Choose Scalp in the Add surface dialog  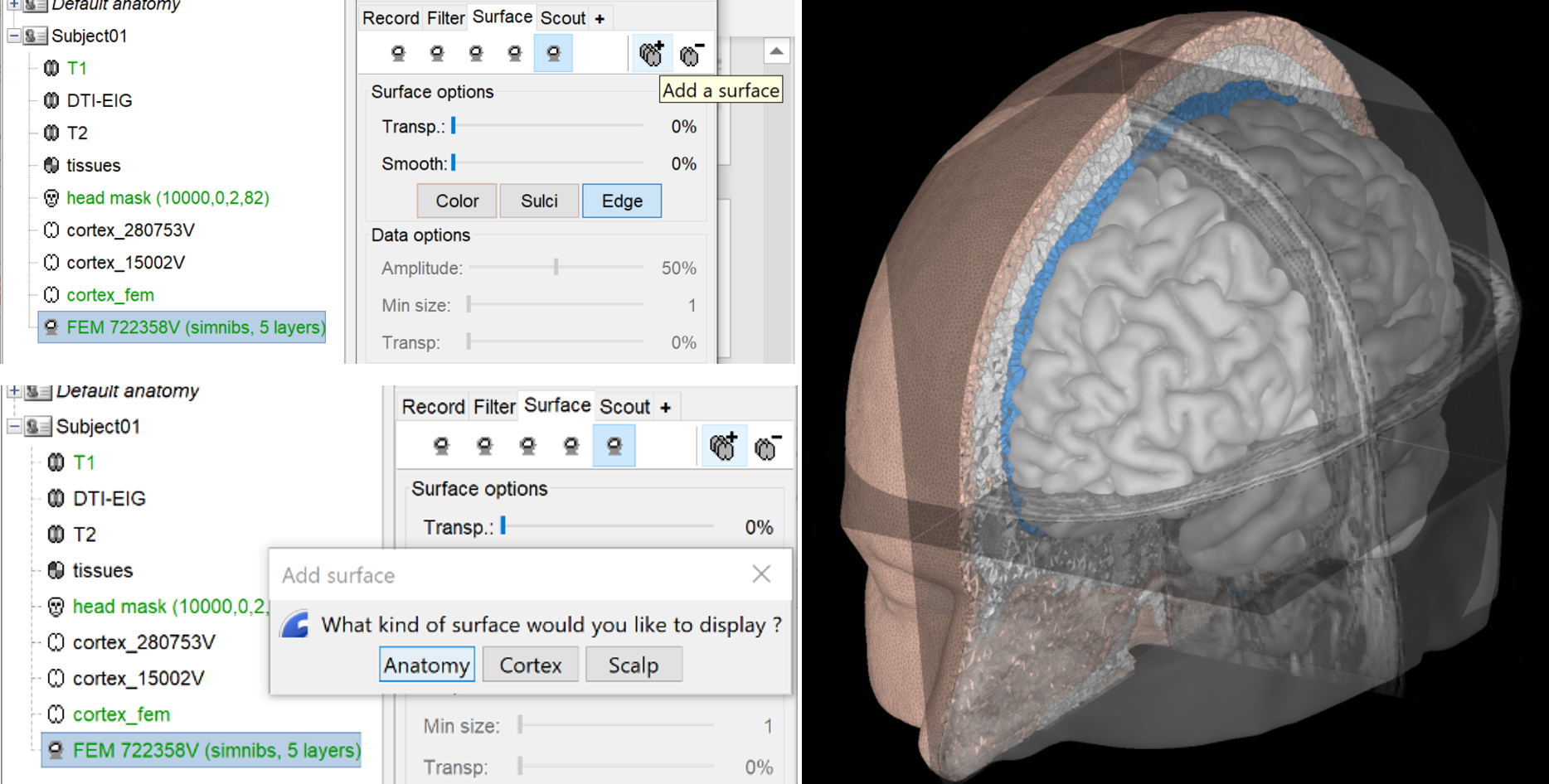pos(634,665)
